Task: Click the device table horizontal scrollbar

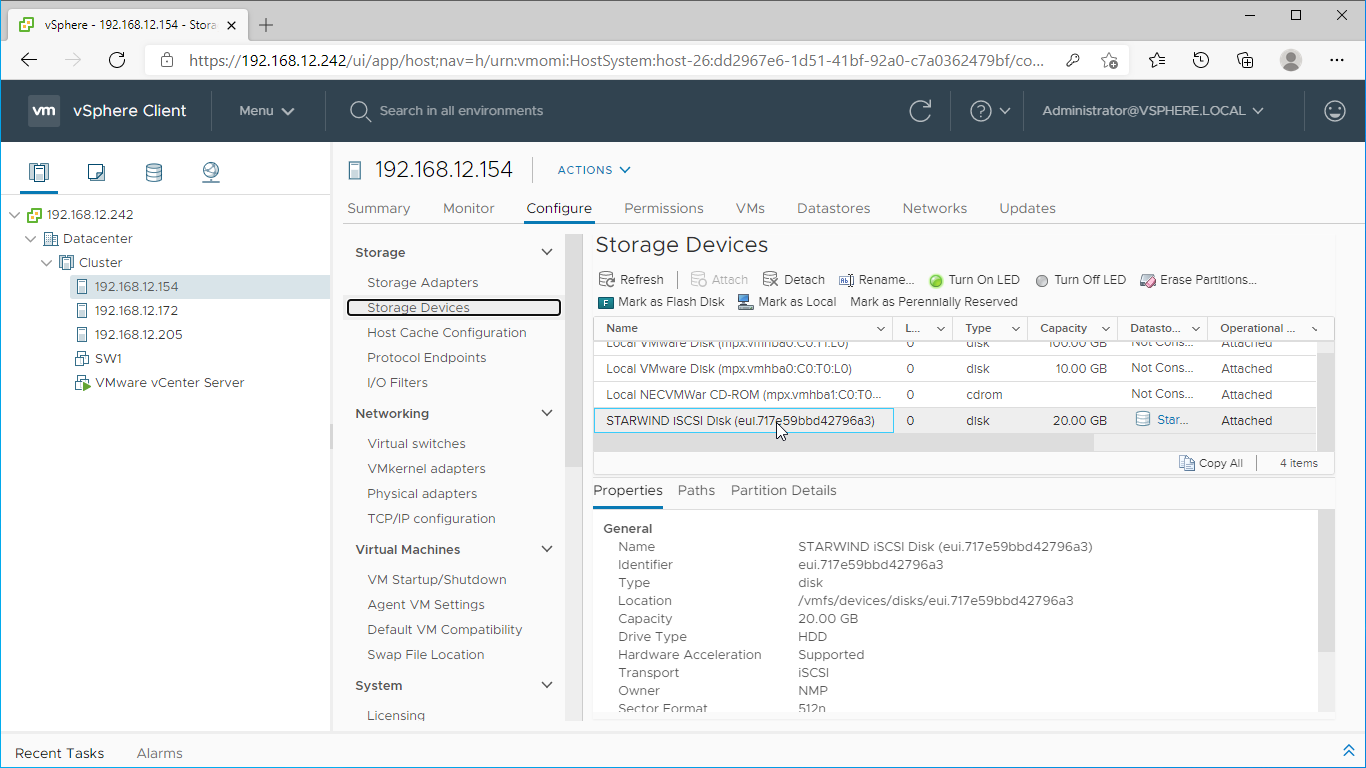Action: (844, 443)
